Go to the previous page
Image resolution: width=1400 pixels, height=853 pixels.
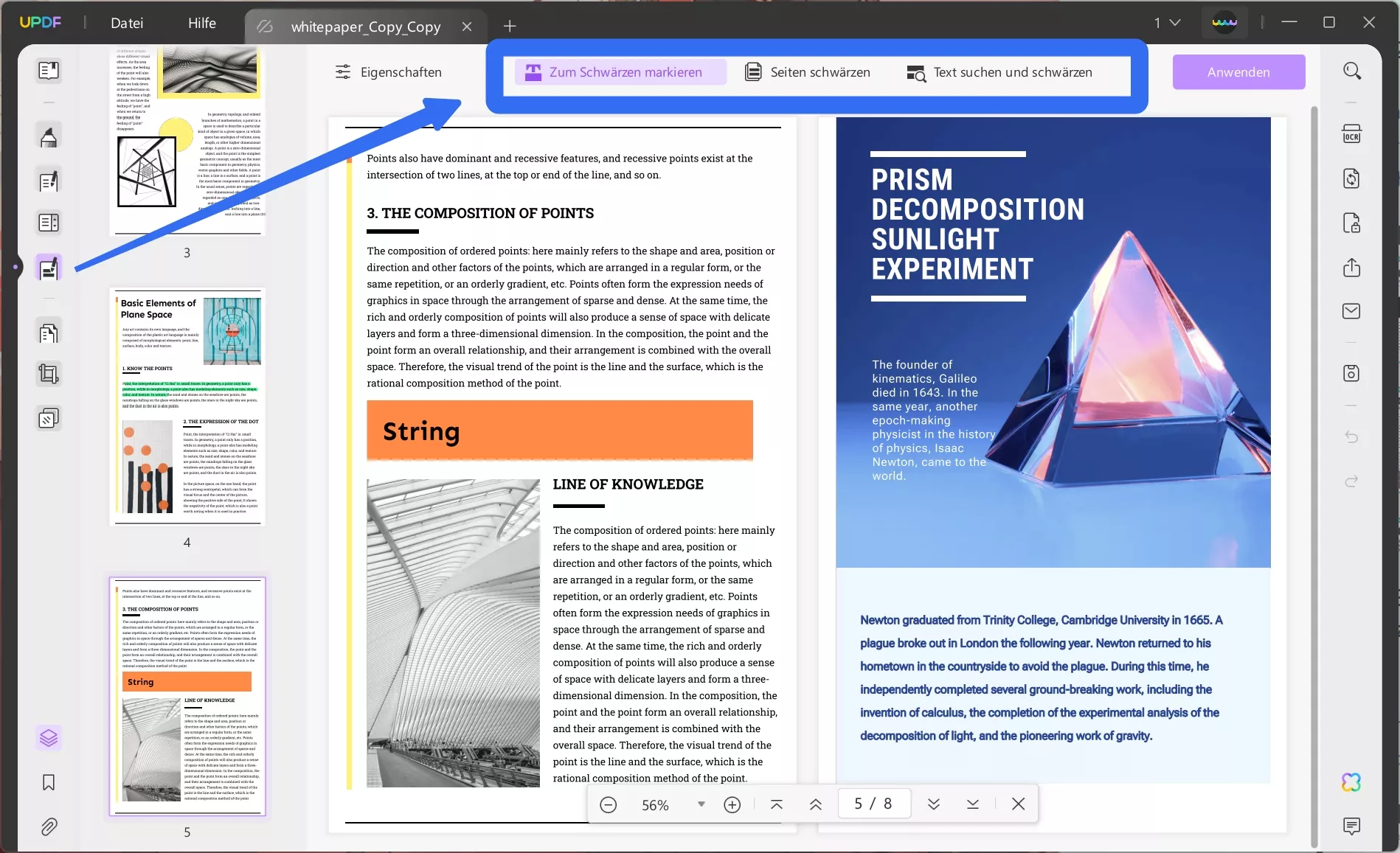pos(816,804)
